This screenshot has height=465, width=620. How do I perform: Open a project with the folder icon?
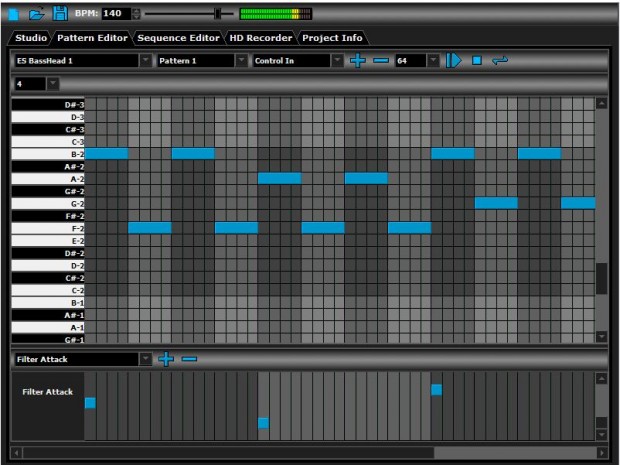36,14
